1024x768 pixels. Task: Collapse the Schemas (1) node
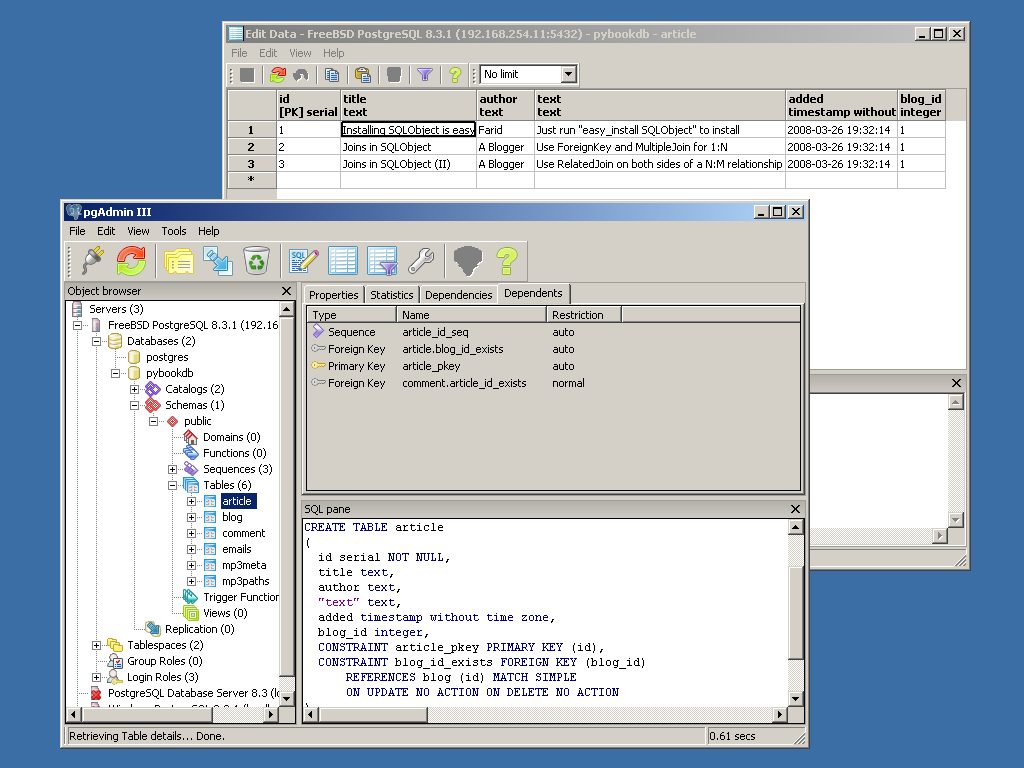pyautogui.click(x=135, y=405)
